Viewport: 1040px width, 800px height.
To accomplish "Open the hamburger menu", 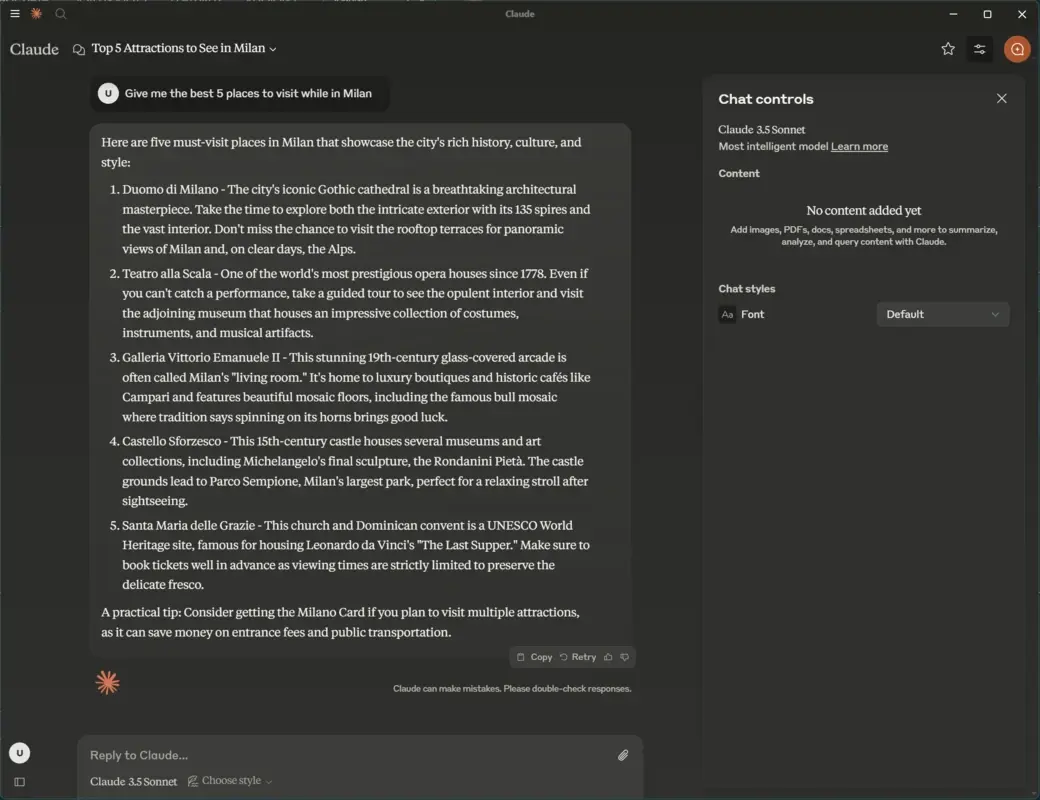I will pyautogui.click(x=14, y=14).
